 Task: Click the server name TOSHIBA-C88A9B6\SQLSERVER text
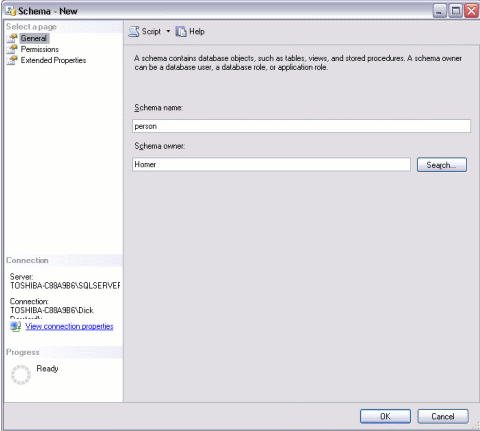pyautogui.click(x=65, y=286)
